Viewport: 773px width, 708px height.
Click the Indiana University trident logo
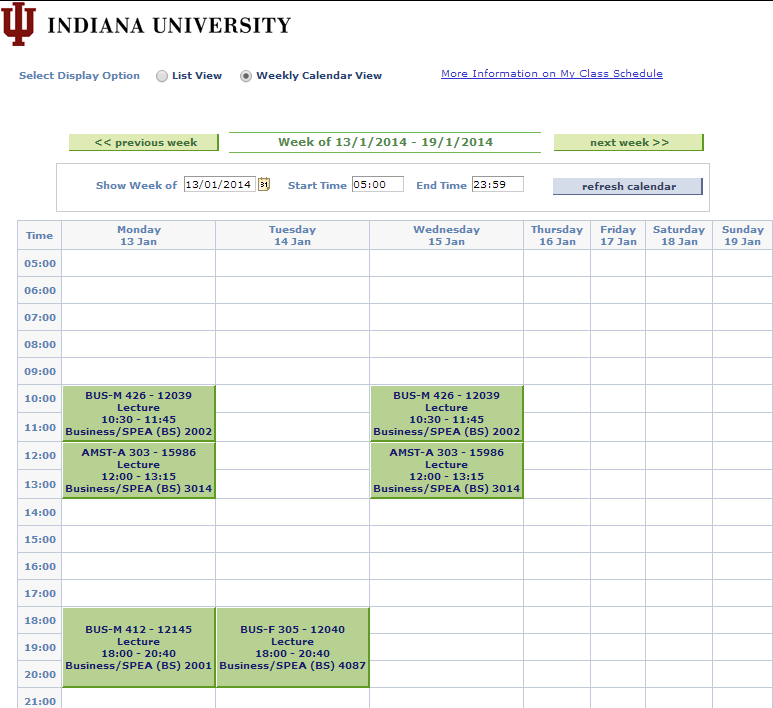18,24
